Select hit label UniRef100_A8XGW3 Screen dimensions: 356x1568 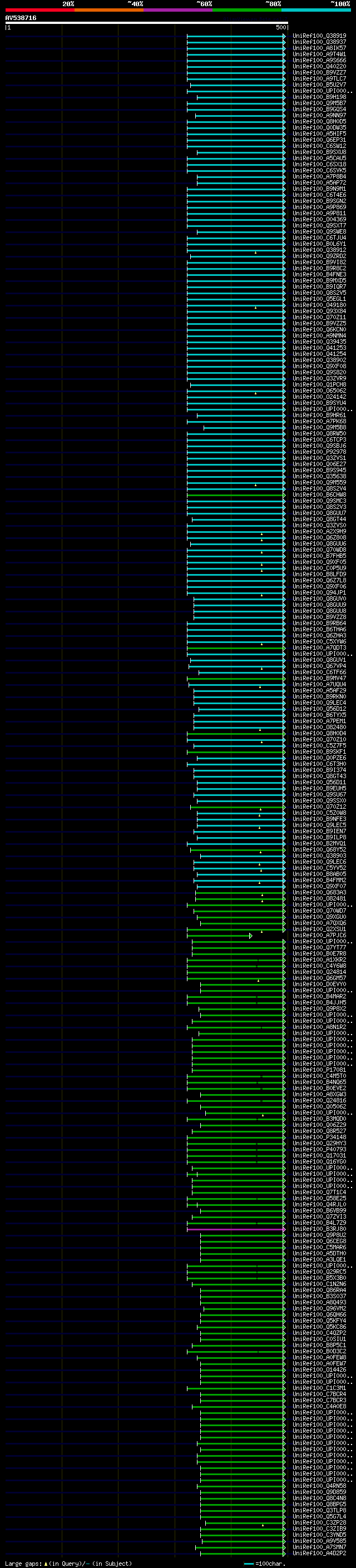[319, 1095]
